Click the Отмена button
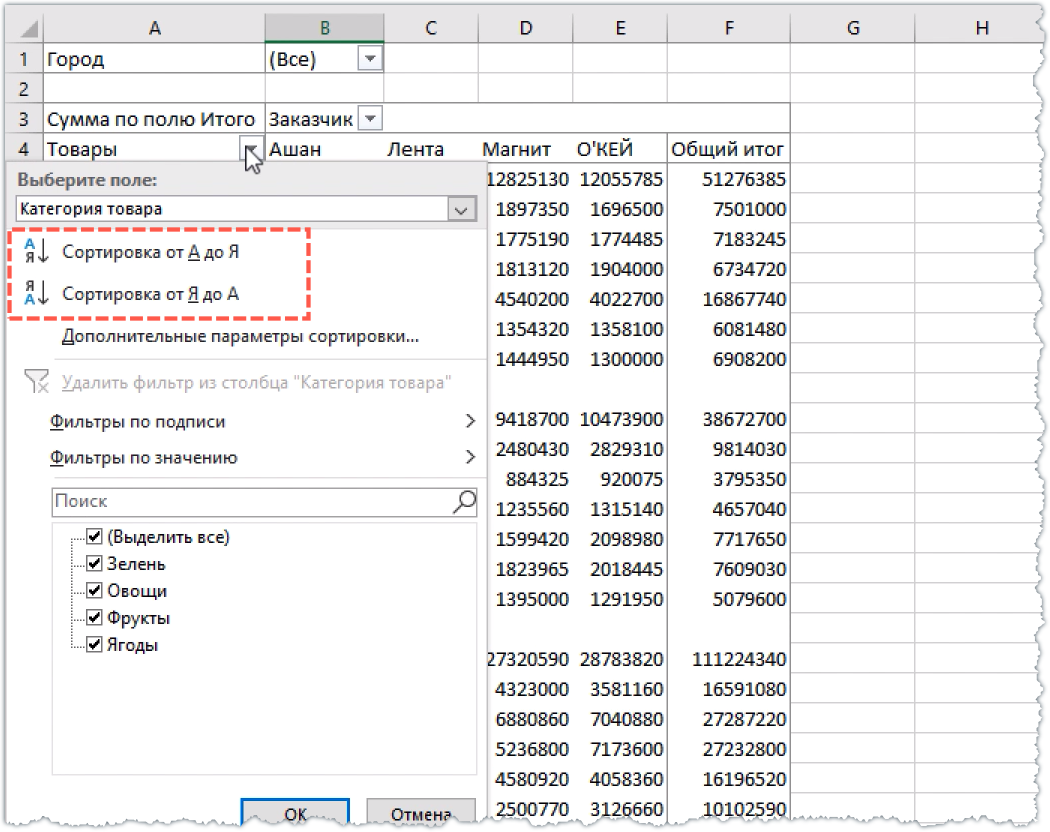This screenshot has height=832, width=1050. point(421,813)
